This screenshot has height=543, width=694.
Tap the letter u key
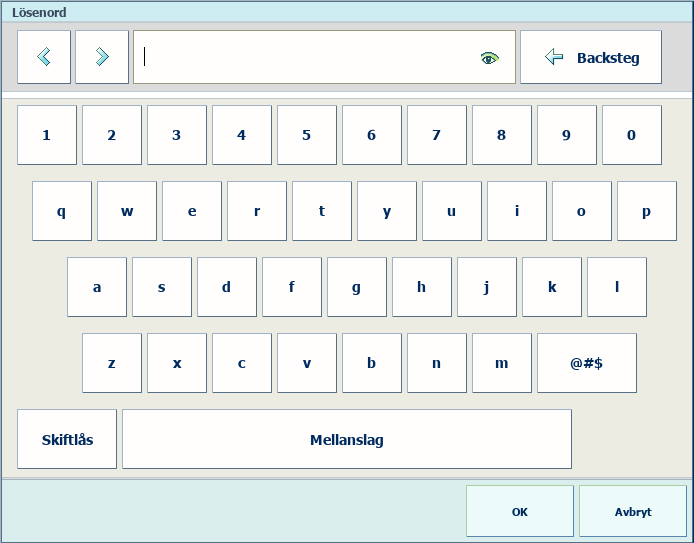(x=452, y=211)
